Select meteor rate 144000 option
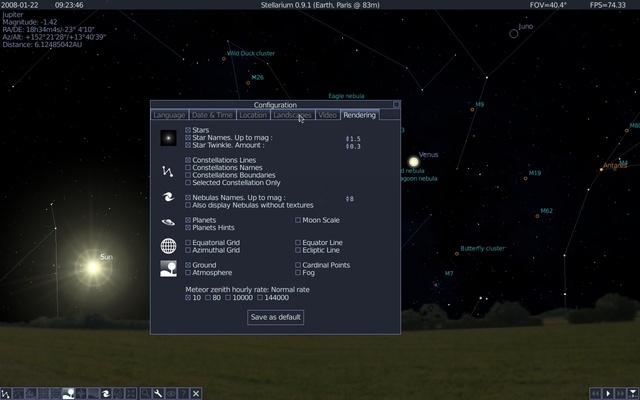The image size is (640, 400). [x=260, y=298]
